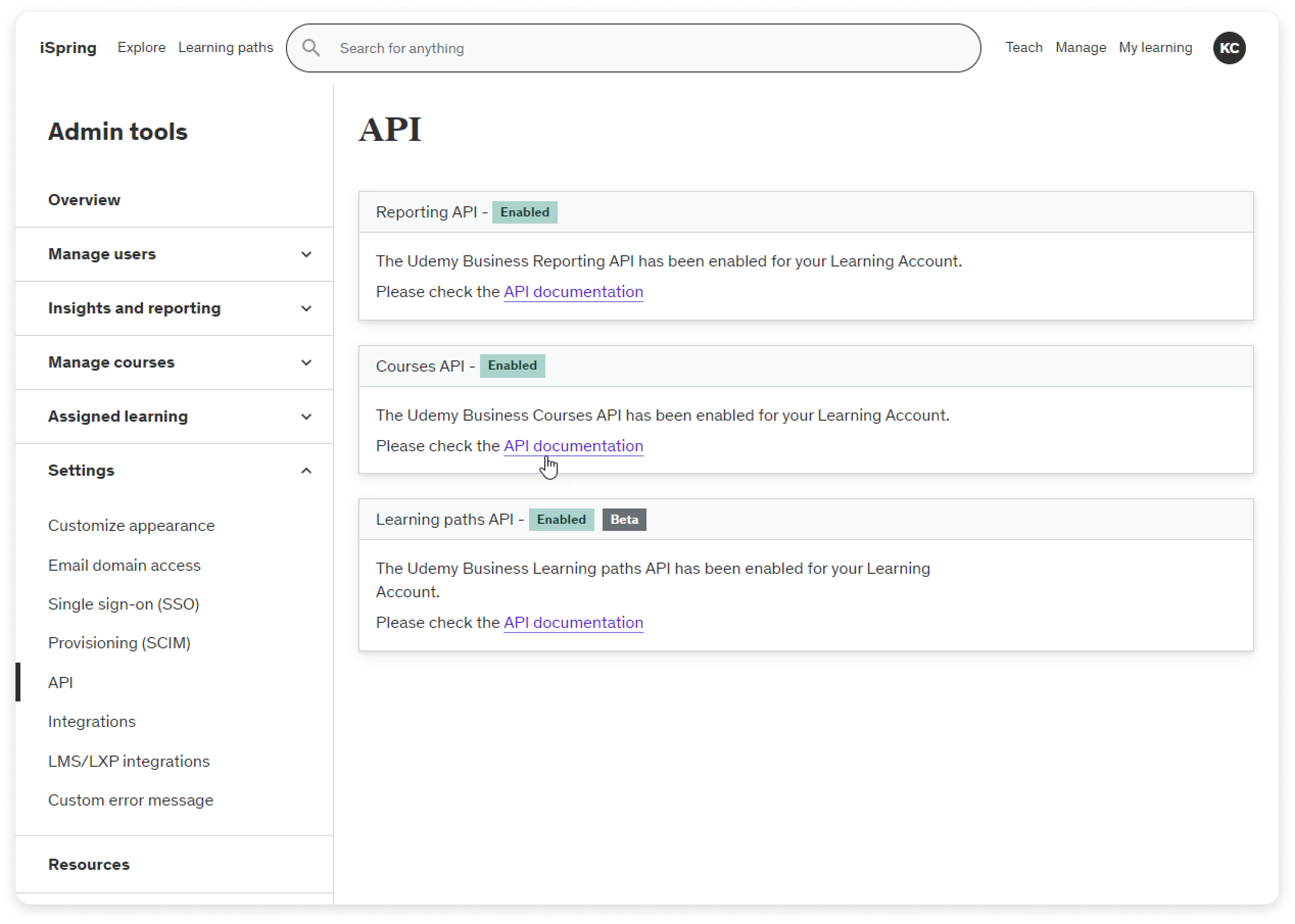The height and width of the screenshot is (924, 1295).
Task: Go to Learning paths in top nav
Action: tap(225, 48)
